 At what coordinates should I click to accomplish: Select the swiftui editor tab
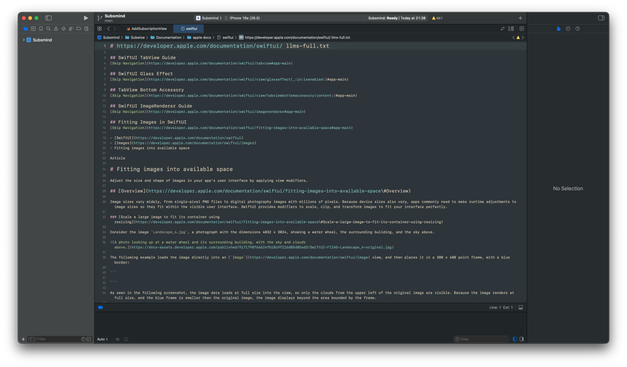point(189,29)
